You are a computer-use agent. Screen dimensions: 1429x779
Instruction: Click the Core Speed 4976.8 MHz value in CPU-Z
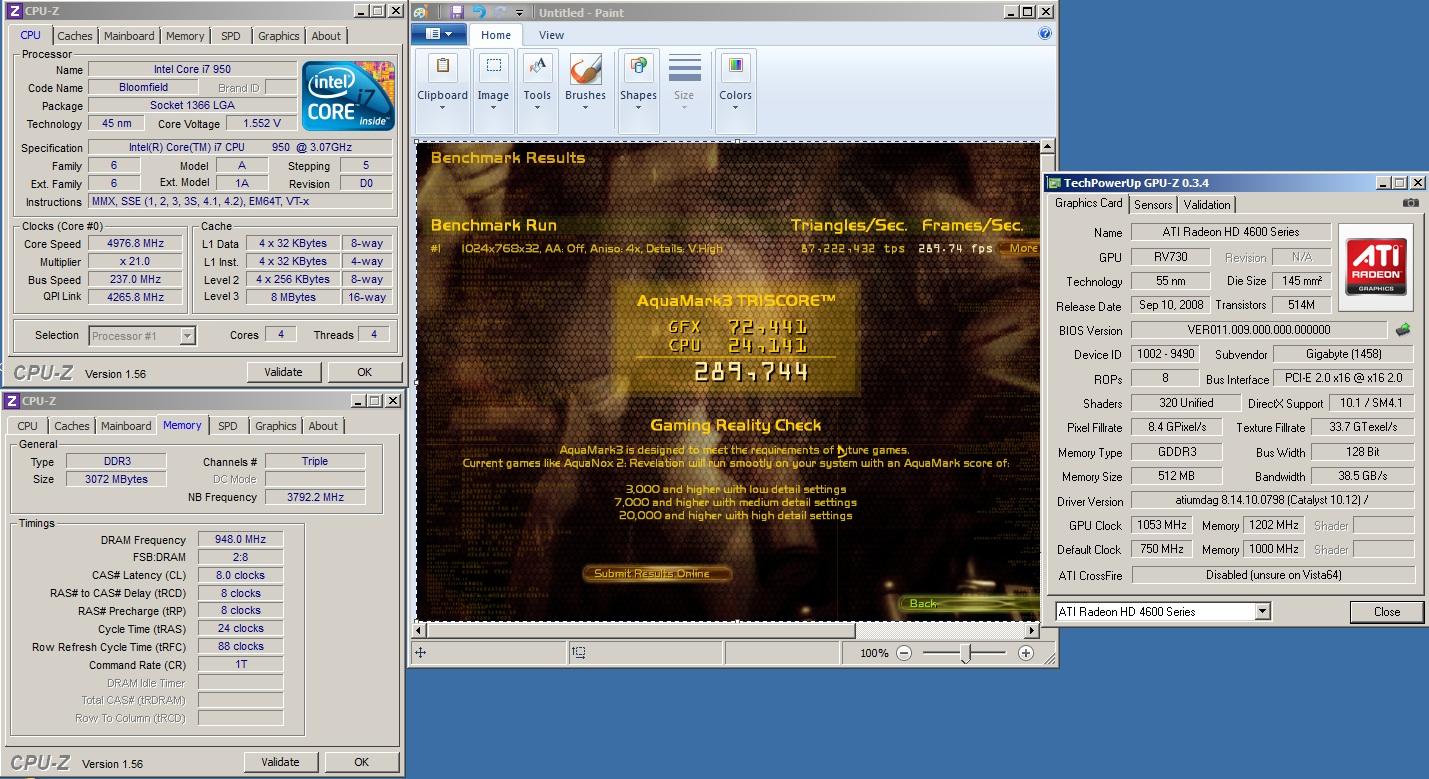[x=136, y=244]
